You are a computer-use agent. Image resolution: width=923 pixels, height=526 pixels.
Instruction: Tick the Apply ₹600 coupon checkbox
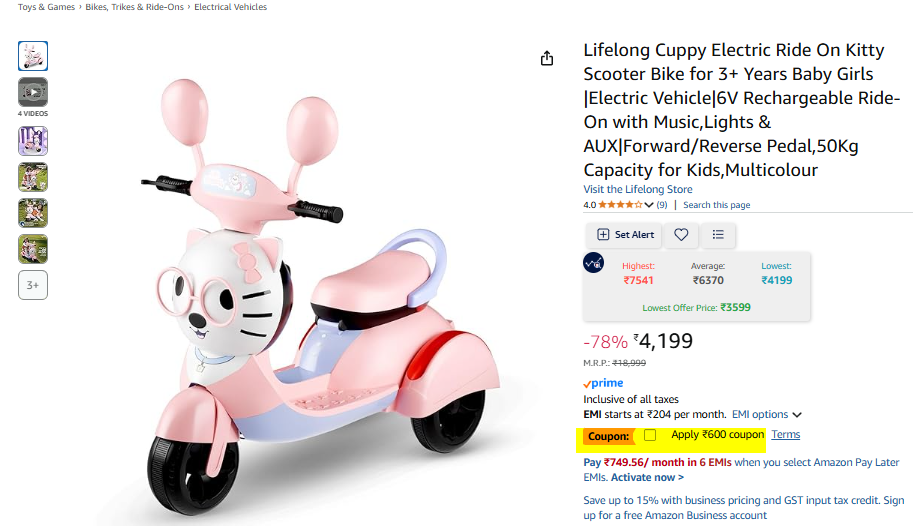click(650, 435)
